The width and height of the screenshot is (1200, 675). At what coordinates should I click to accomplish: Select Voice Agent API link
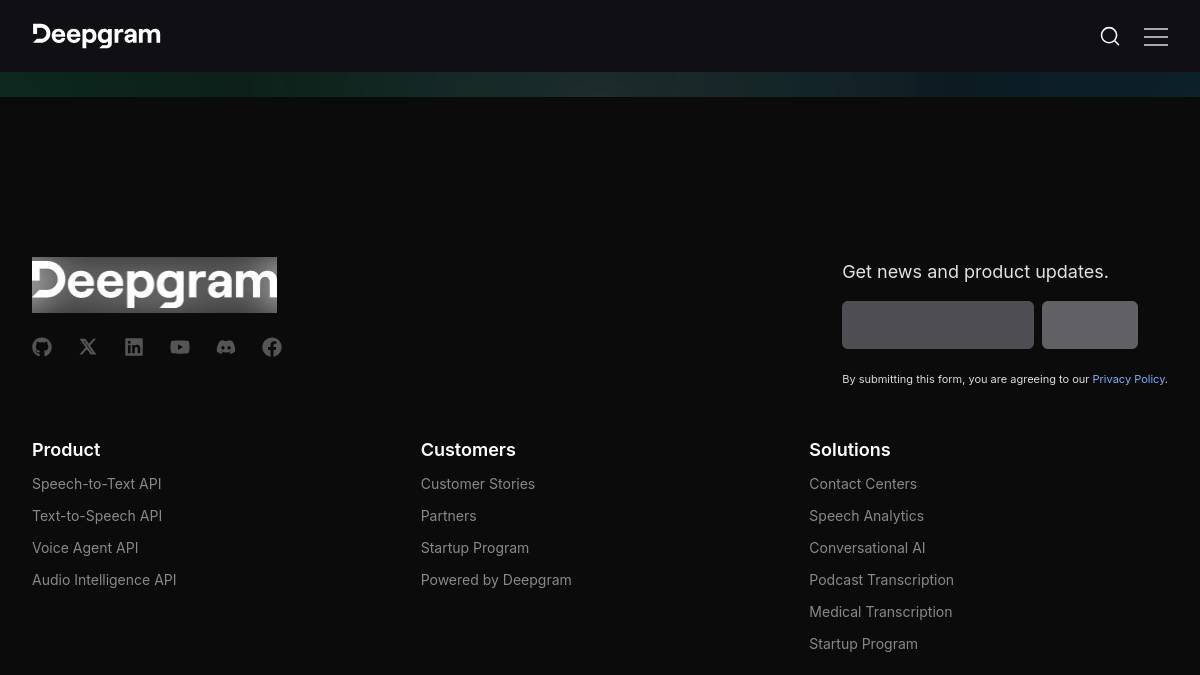click(x=85, y=548)
